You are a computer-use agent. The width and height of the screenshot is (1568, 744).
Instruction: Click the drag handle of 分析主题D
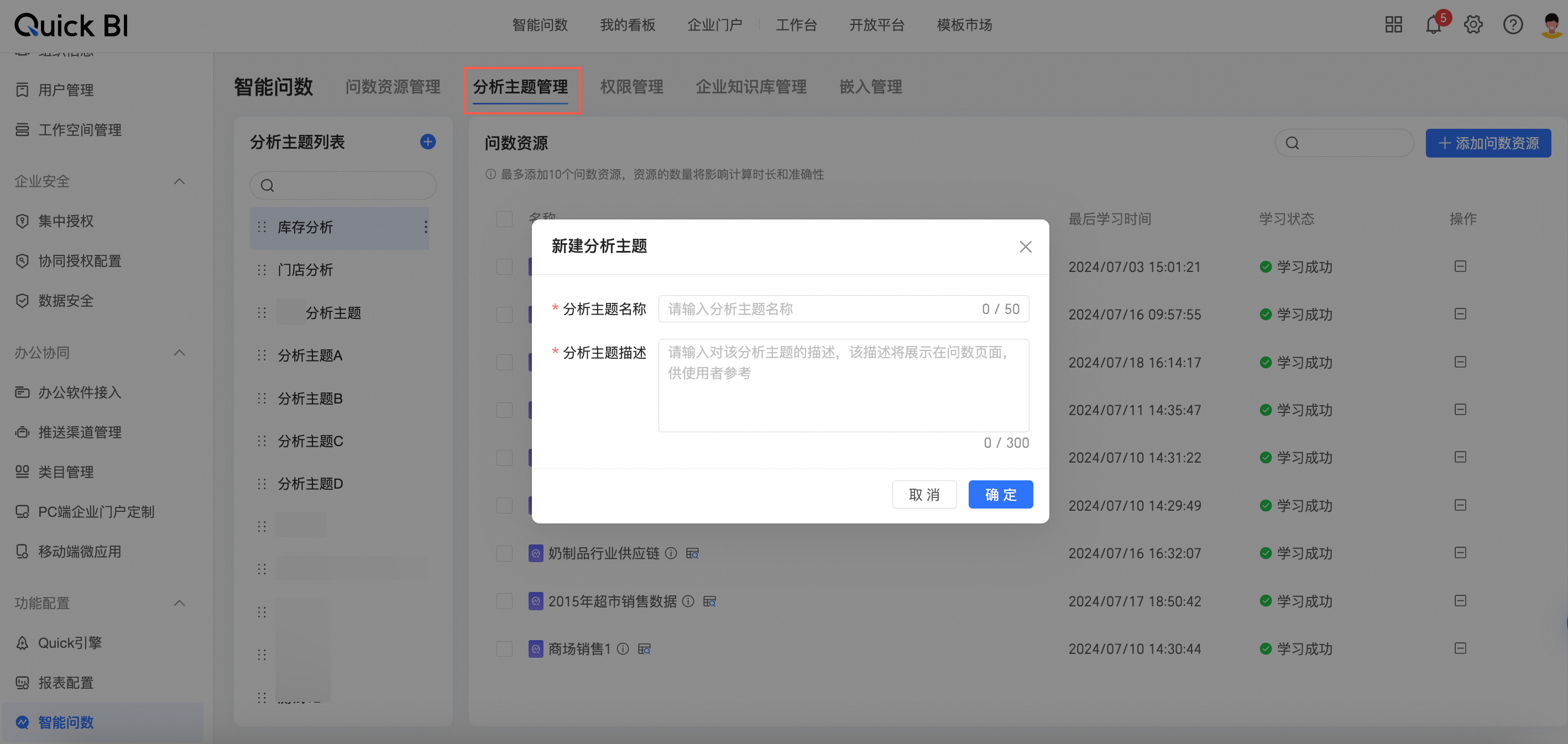(x=262, y=484)
